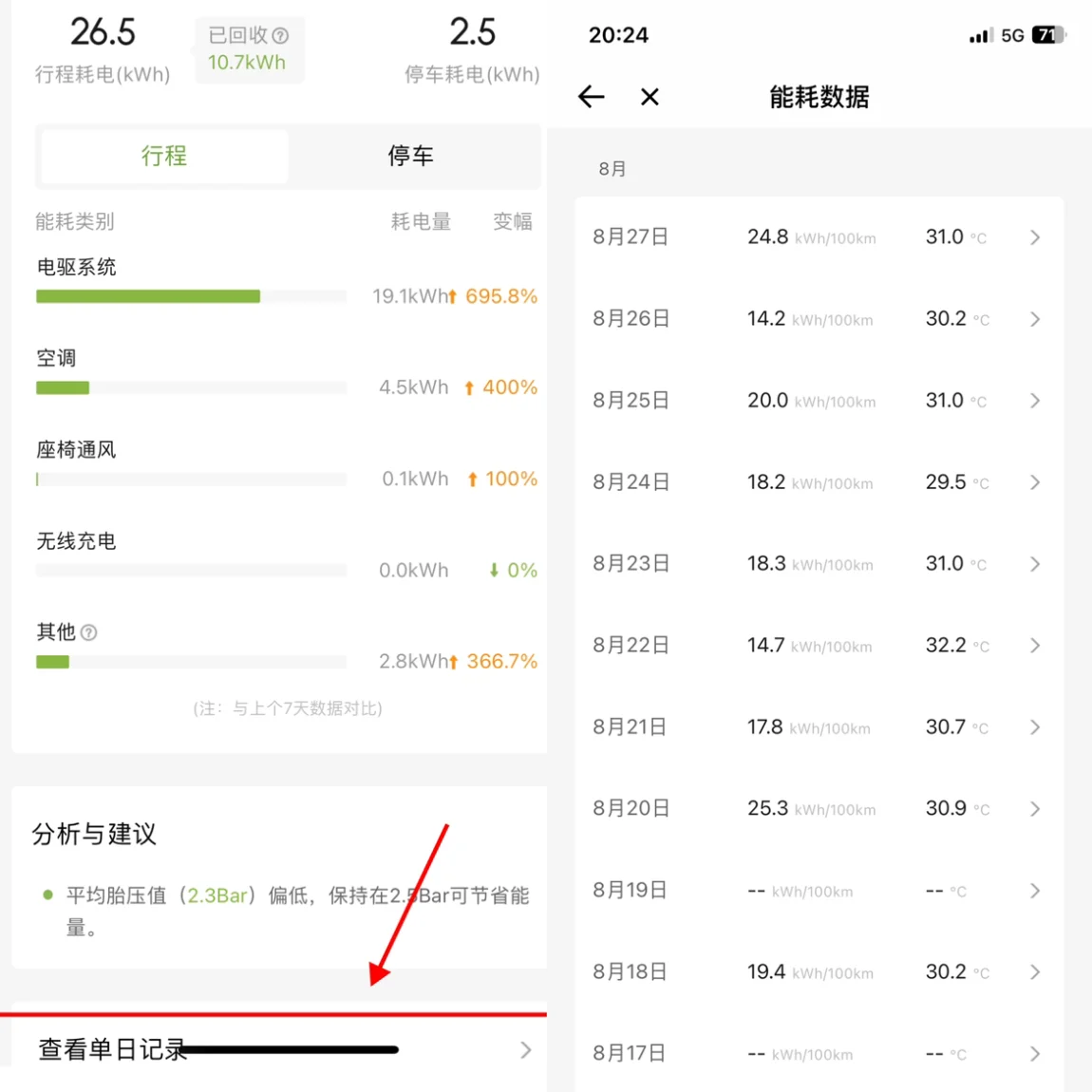This screenshot has height=1092, width=1092.
Task: Tap the help icon beside 已回收
Action: click(280, 36)
